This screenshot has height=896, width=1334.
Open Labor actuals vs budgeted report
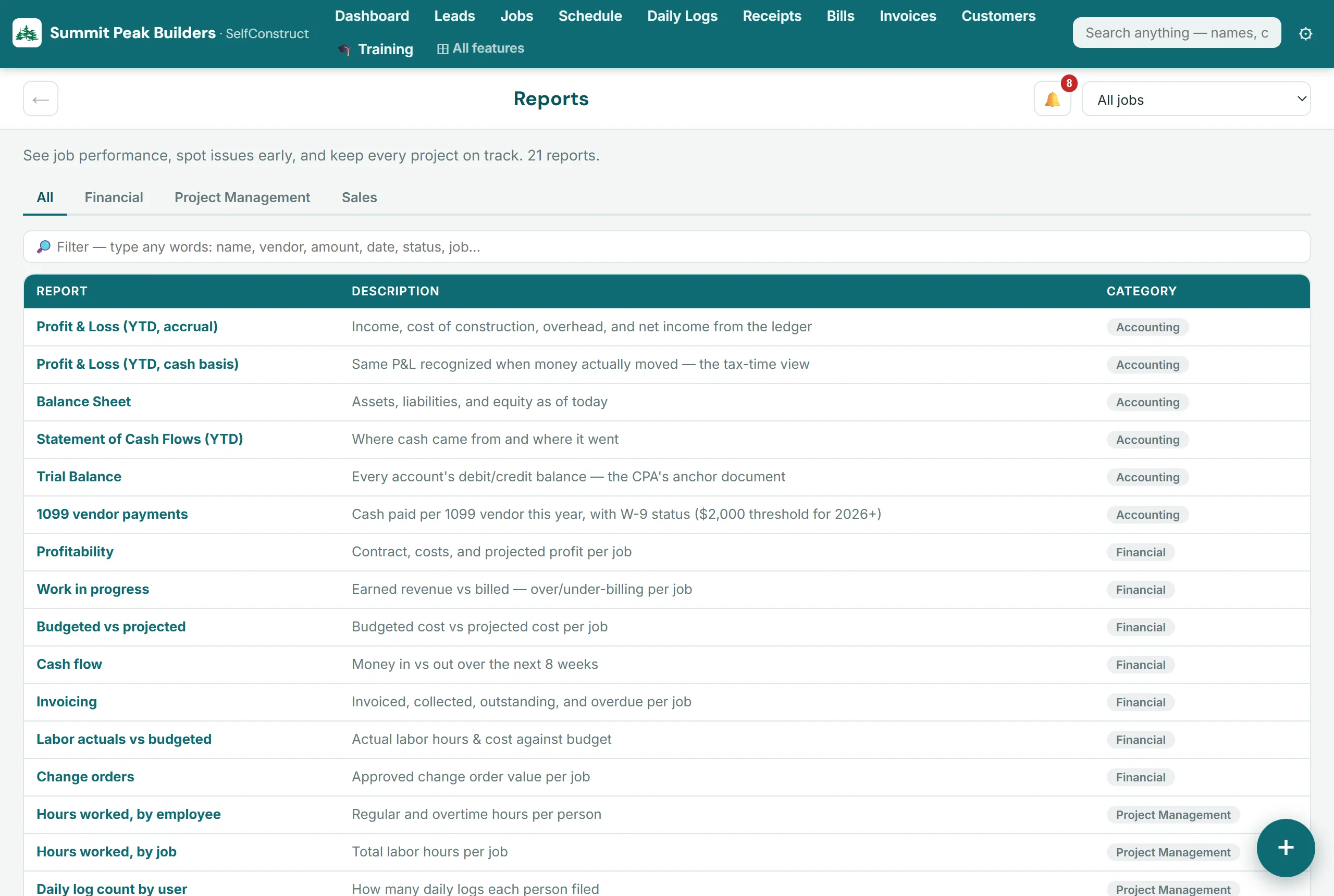pos(123,739)
